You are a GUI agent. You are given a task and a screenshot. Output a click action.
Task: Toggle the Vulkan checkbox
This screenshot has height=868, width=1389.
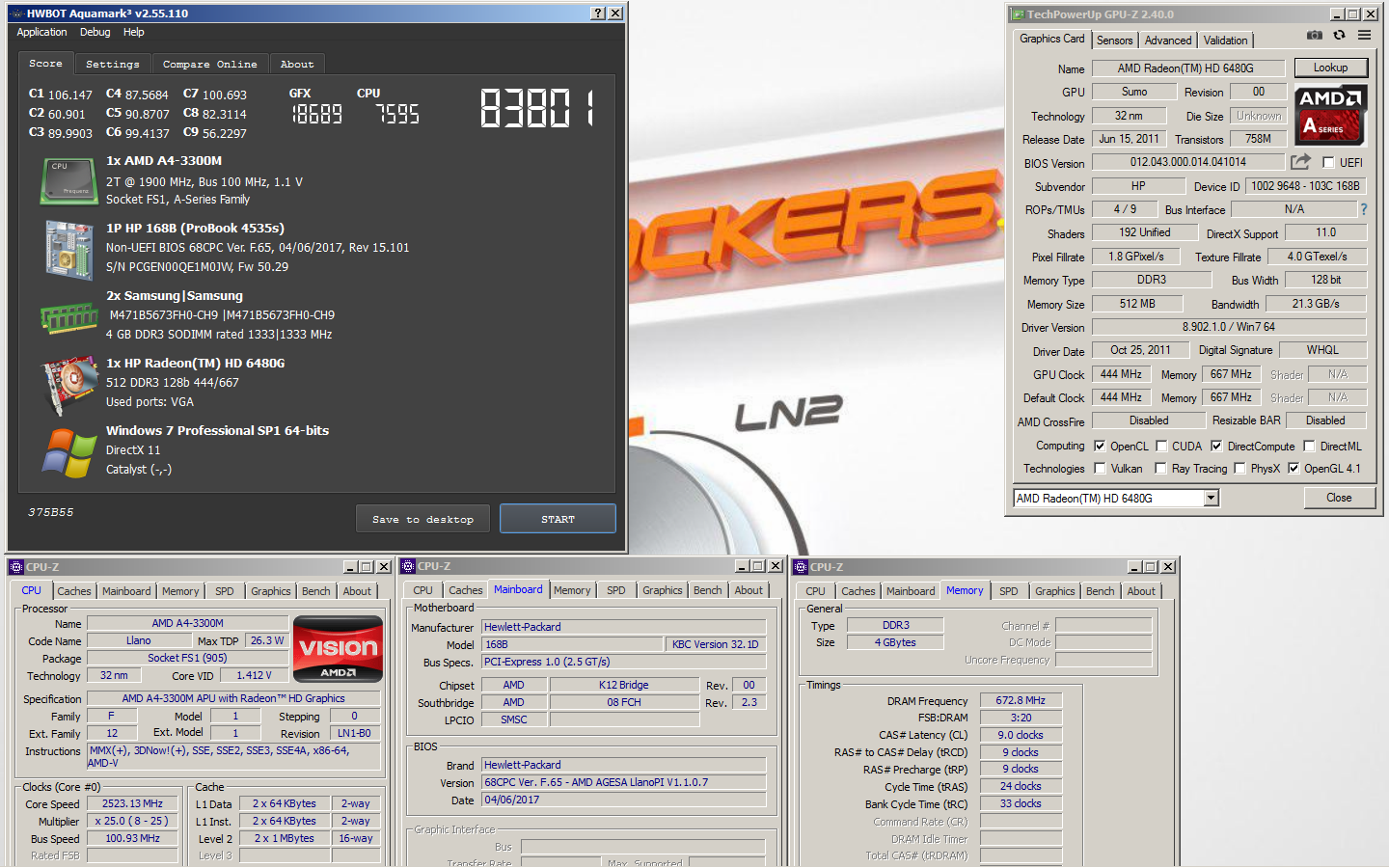tap(1100, 468)
